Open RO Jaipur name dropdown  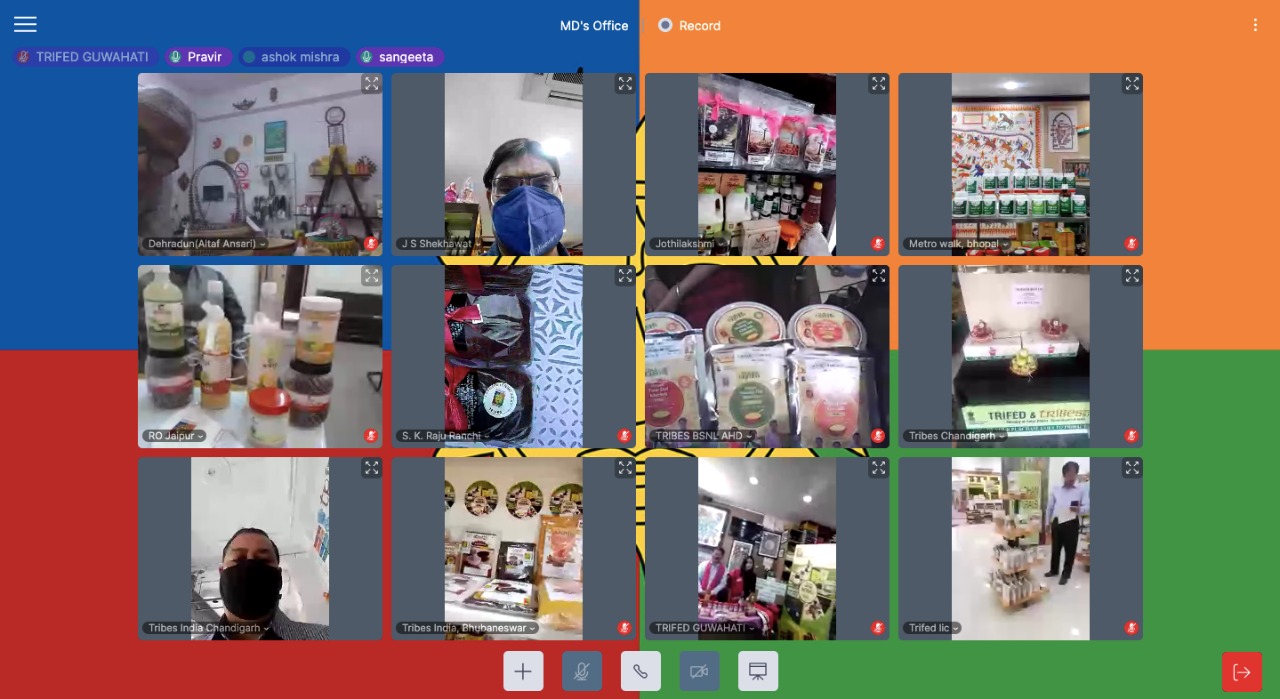[174, 436]
